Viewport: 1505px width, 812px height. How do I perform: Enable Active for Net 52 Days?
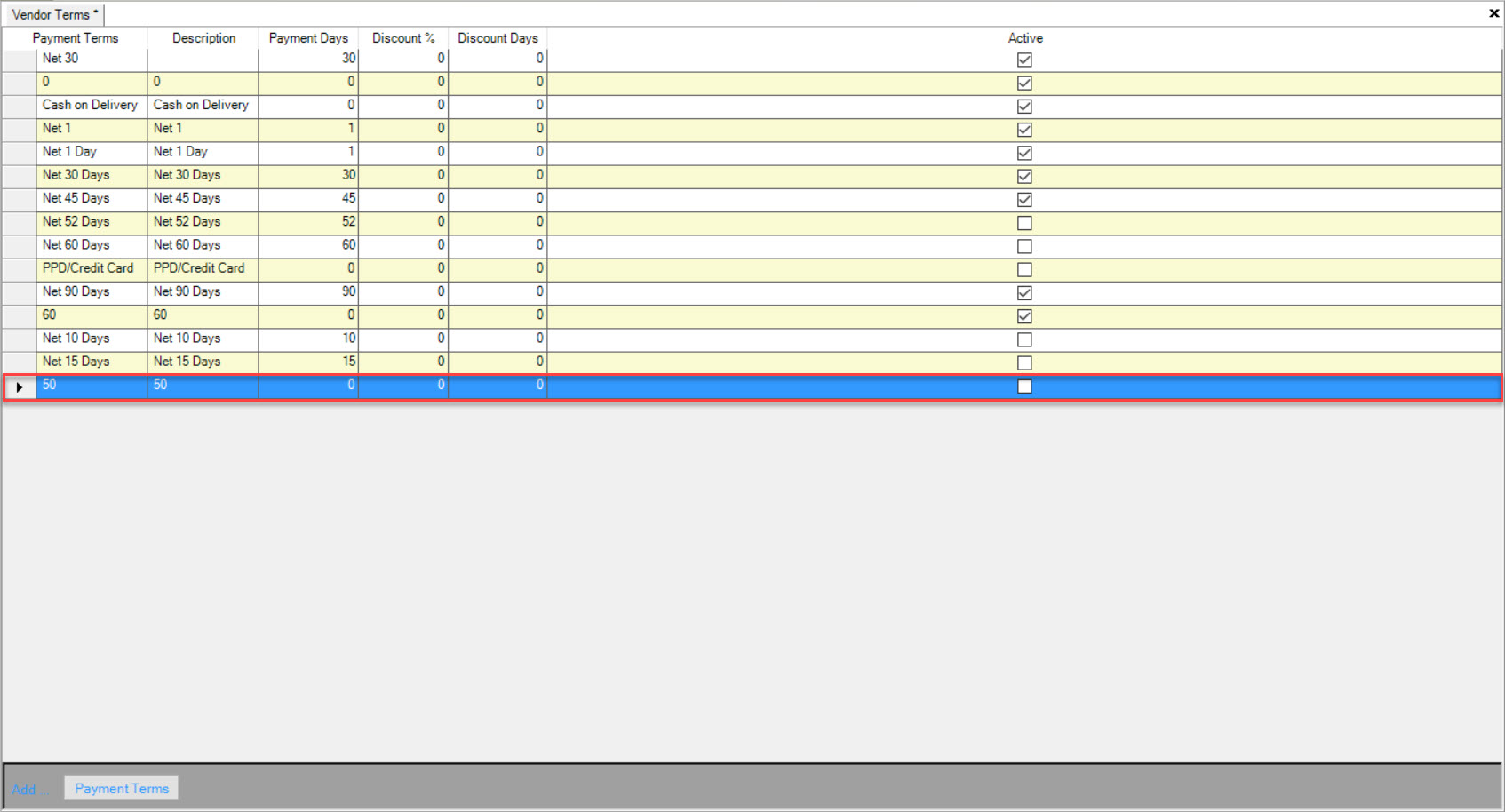click(1024, 223)
